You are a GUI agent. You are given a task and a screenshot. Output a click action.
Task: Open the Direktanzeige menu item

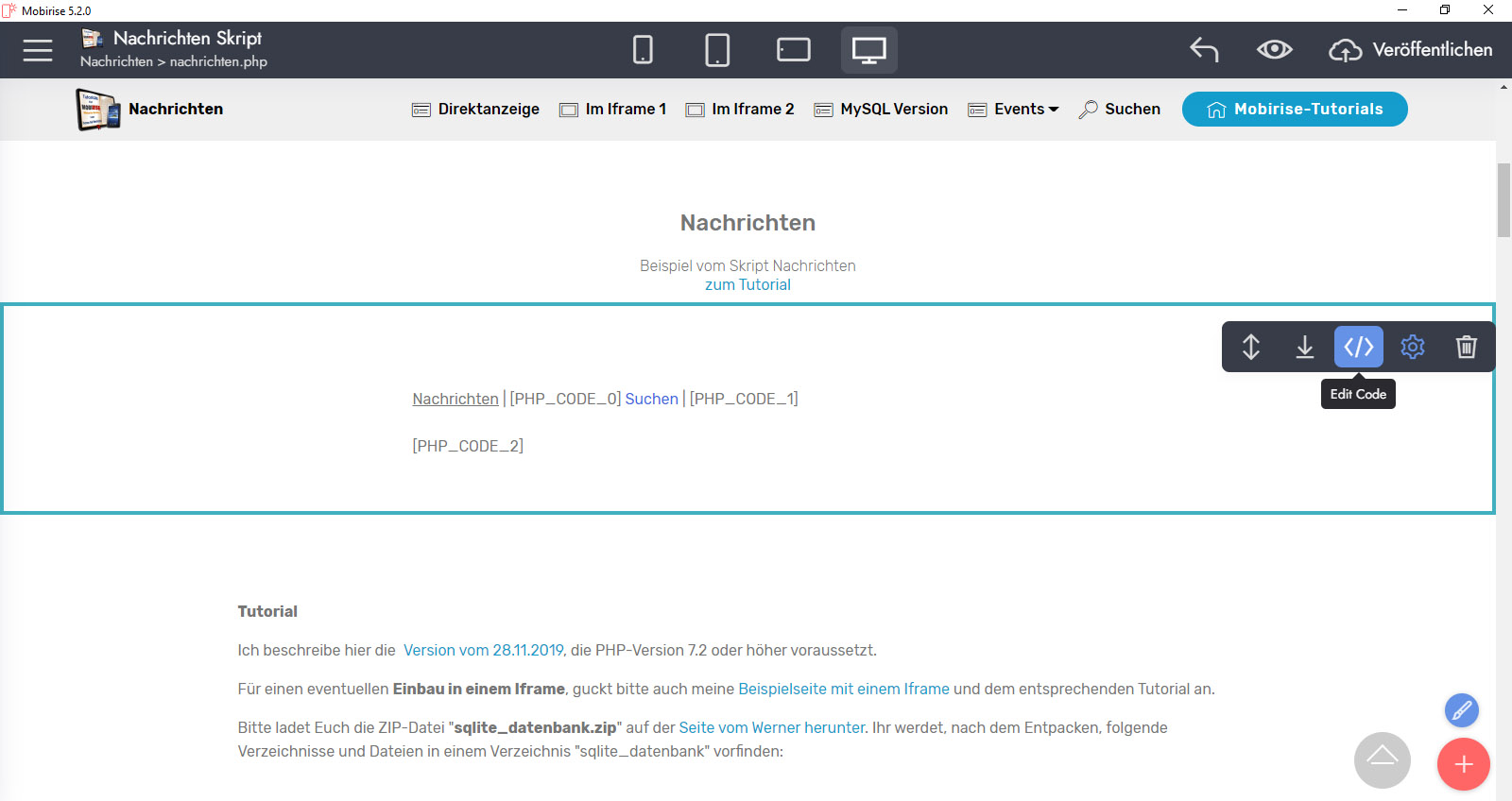476,110
